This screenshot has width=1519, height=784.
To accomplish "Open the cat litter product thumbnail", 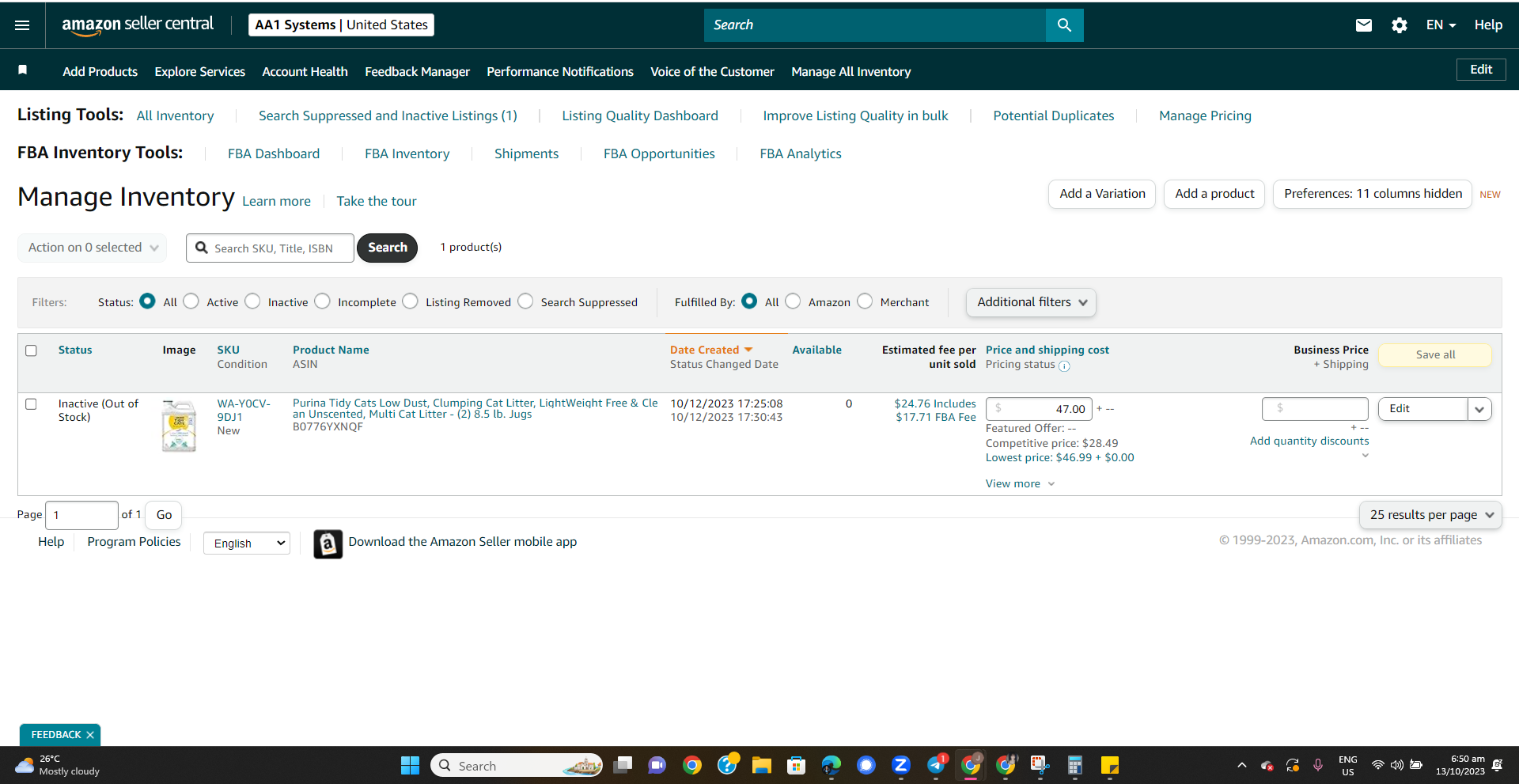I will click(x=179, y=426).
